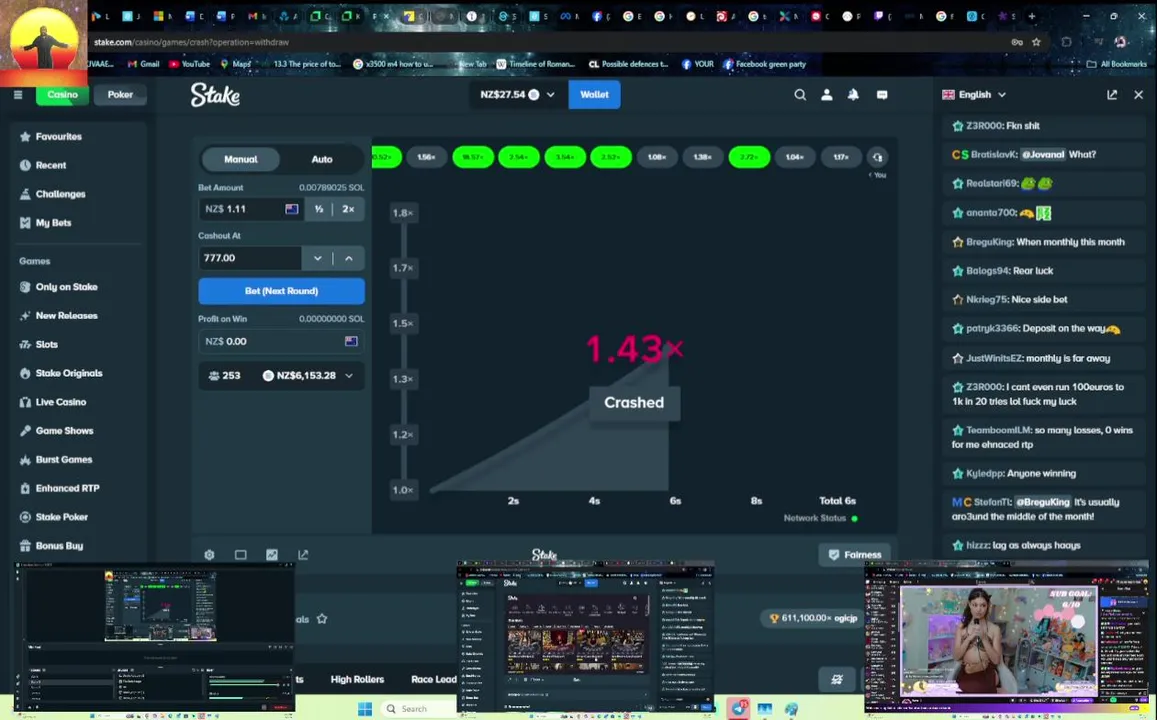The height and width of the screenshot is (720, 1157).
Task: Double the bet with 2× button
Action: (x=348, y=209)
